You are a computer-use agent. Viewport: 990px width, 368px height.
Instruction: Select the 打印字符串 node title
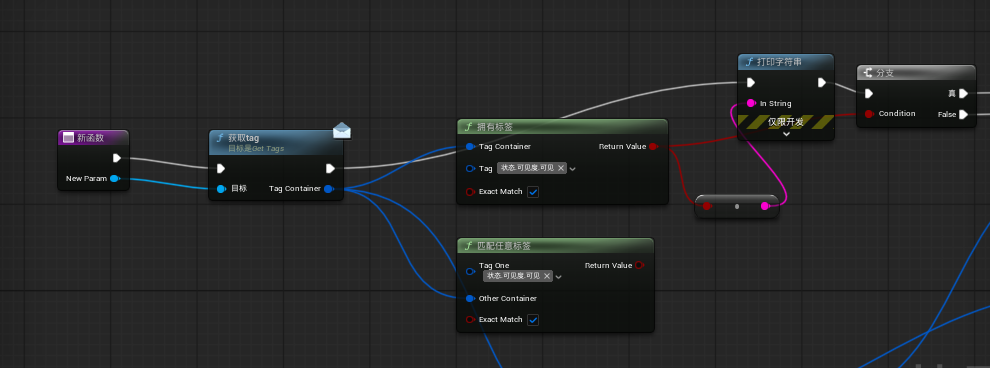[779, 62]
